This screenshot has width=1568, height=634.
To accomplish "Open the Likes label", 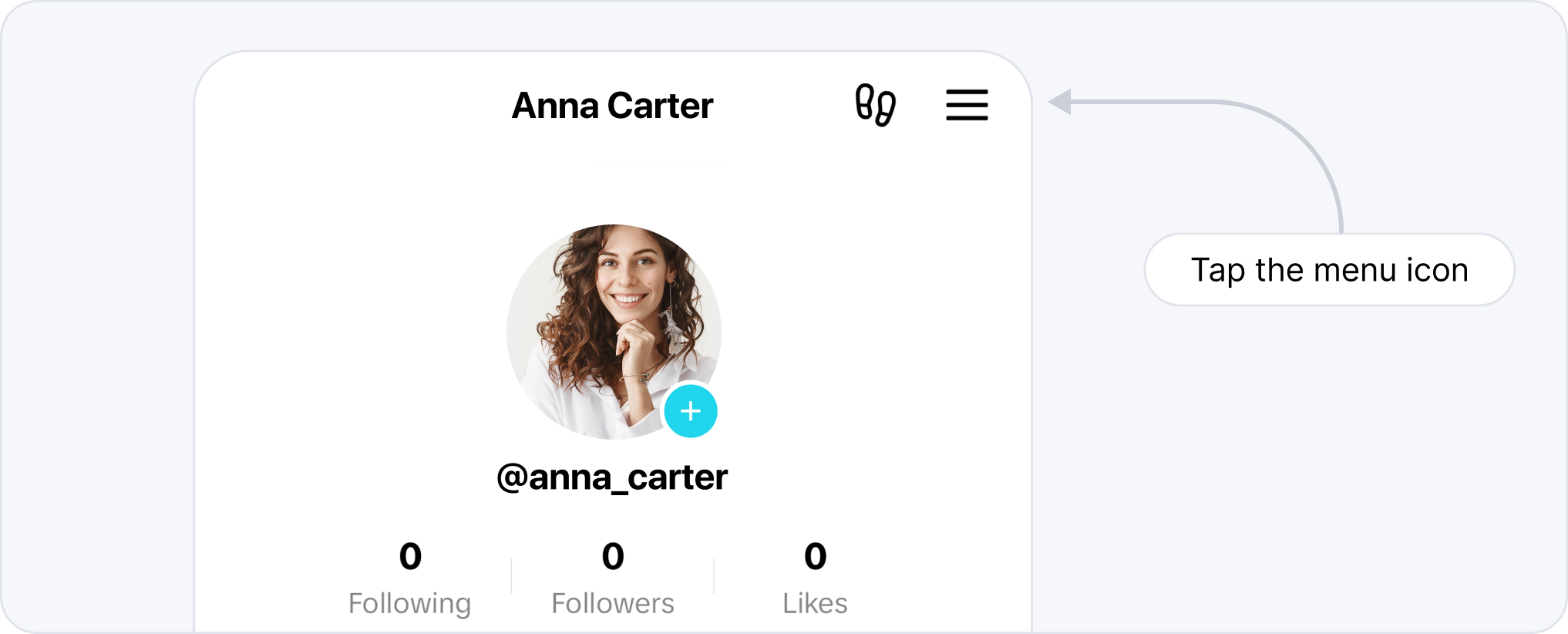I will pos(815,603).
